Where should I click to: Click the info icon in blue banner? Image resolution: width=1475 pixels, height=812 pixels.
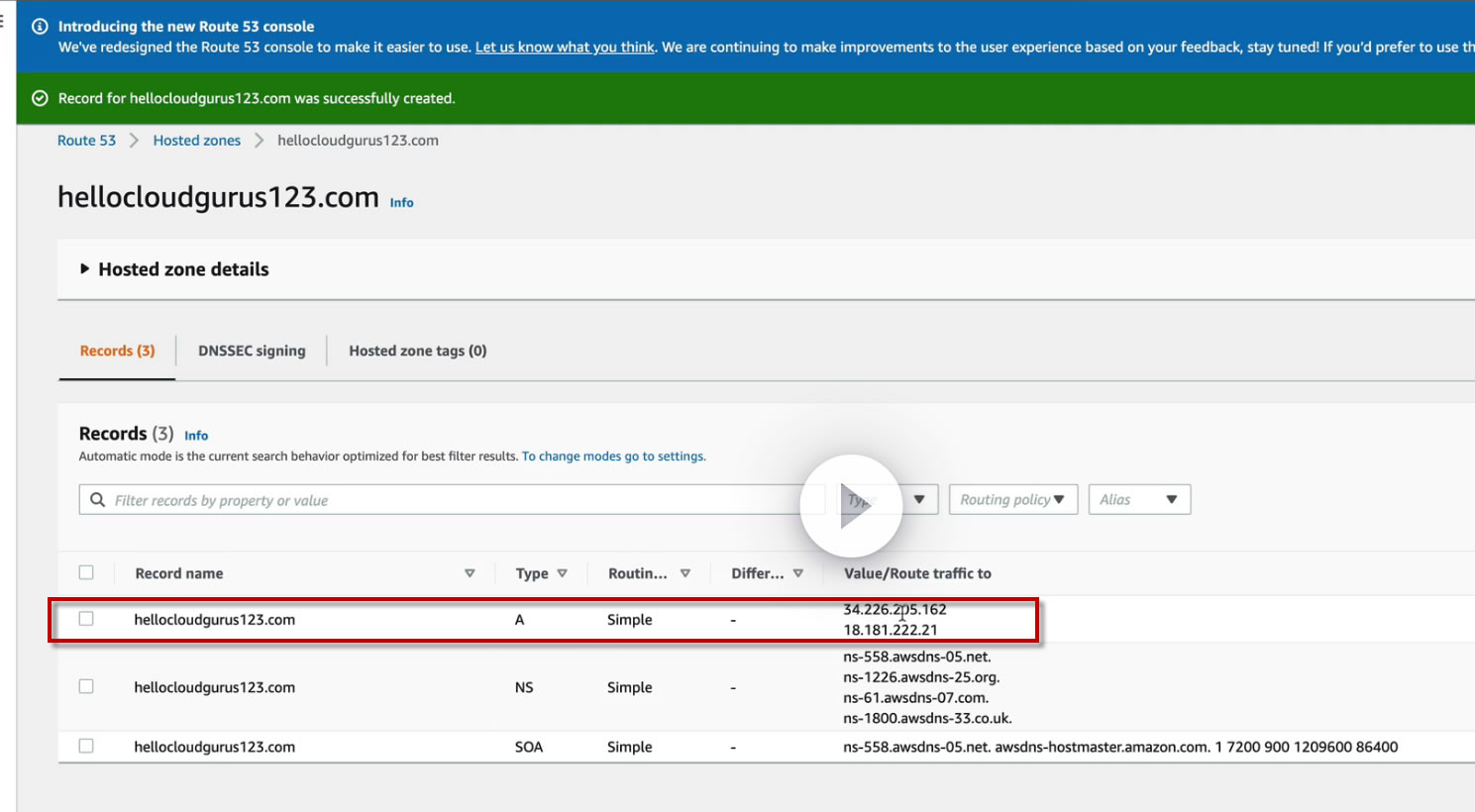point(40,27)
